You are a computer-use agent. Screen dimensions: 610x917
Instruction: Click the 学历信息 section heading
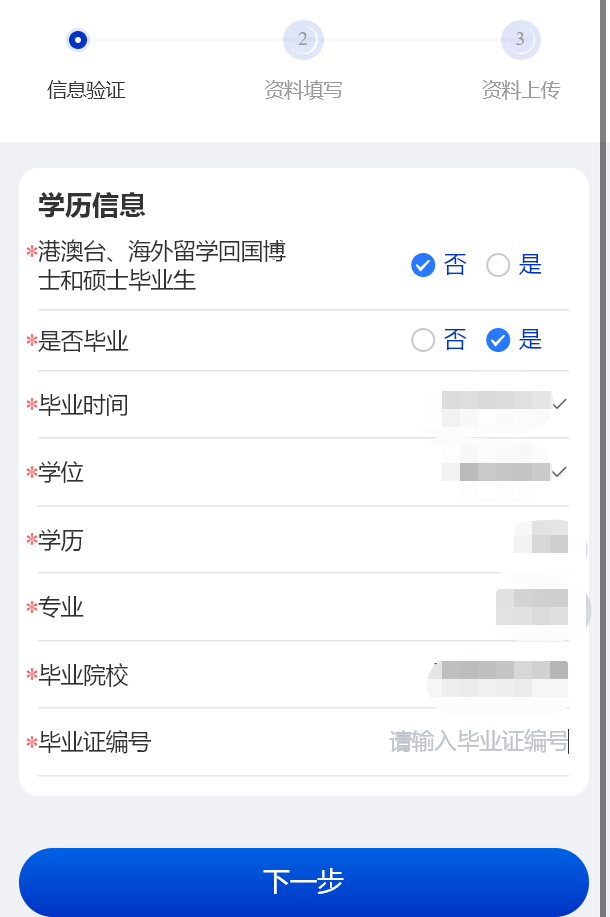point(92,205)
